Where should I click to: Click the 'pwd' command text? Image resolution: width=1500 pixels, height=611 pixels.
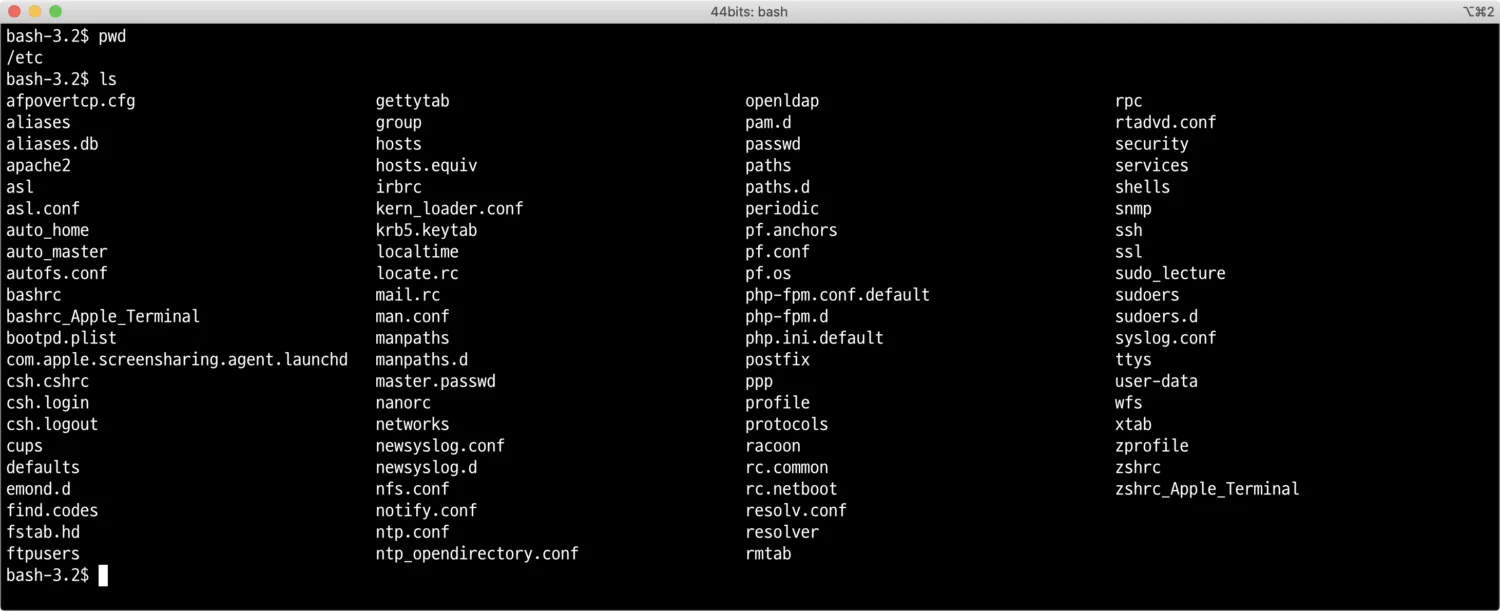pyautogui.click(x=112, y=36)
